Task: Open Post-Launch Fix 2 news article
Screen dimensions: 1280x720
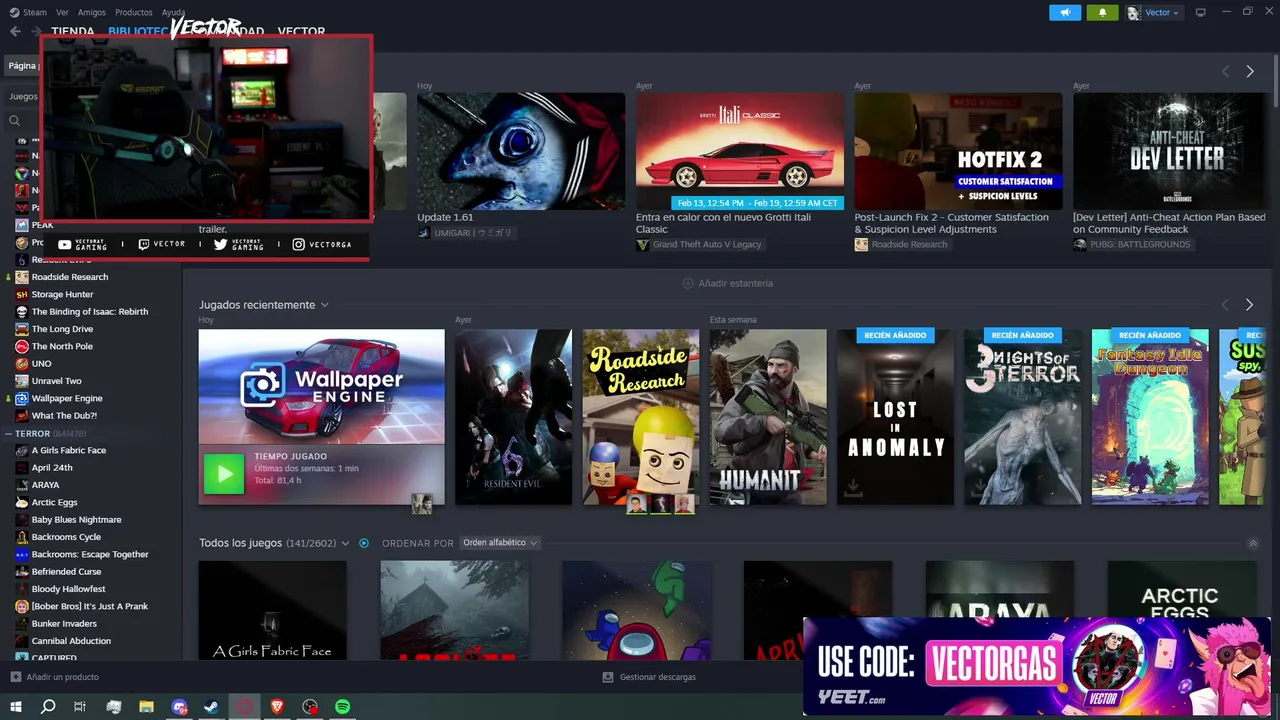Action: coord(951,223)
